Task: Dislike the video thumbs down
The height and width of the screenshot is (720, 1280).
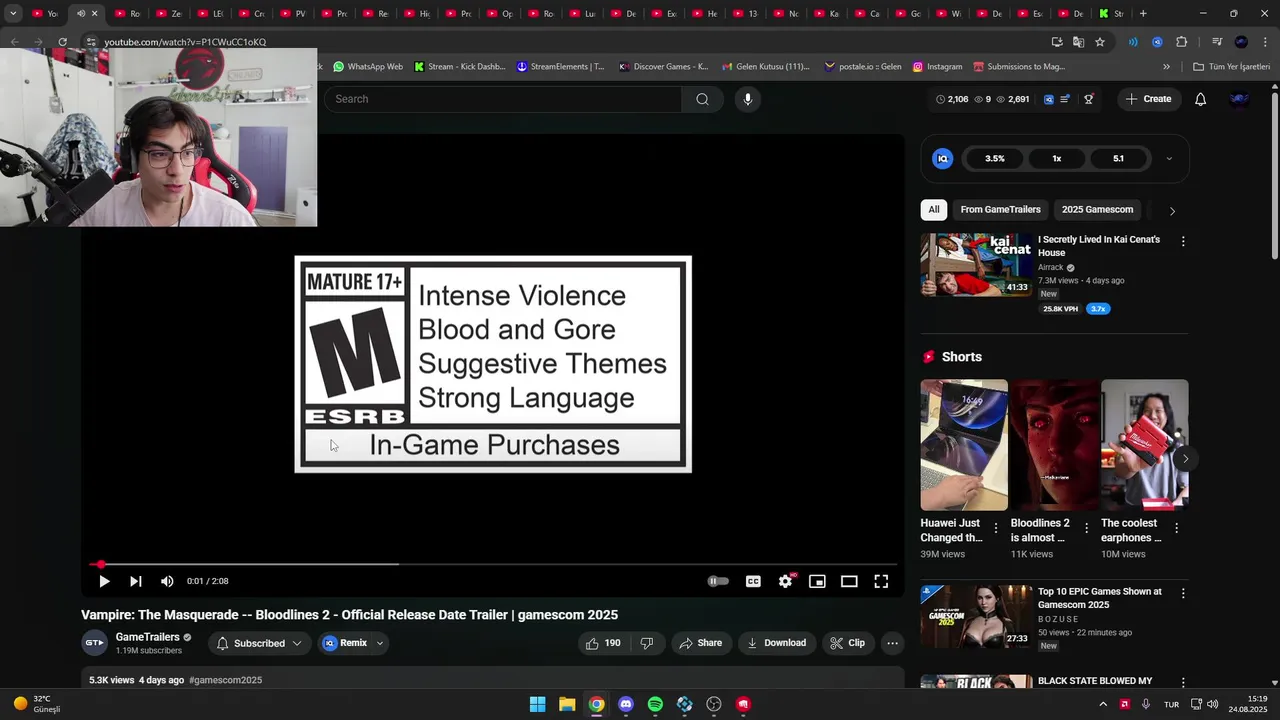Action: tap(647, 643)
